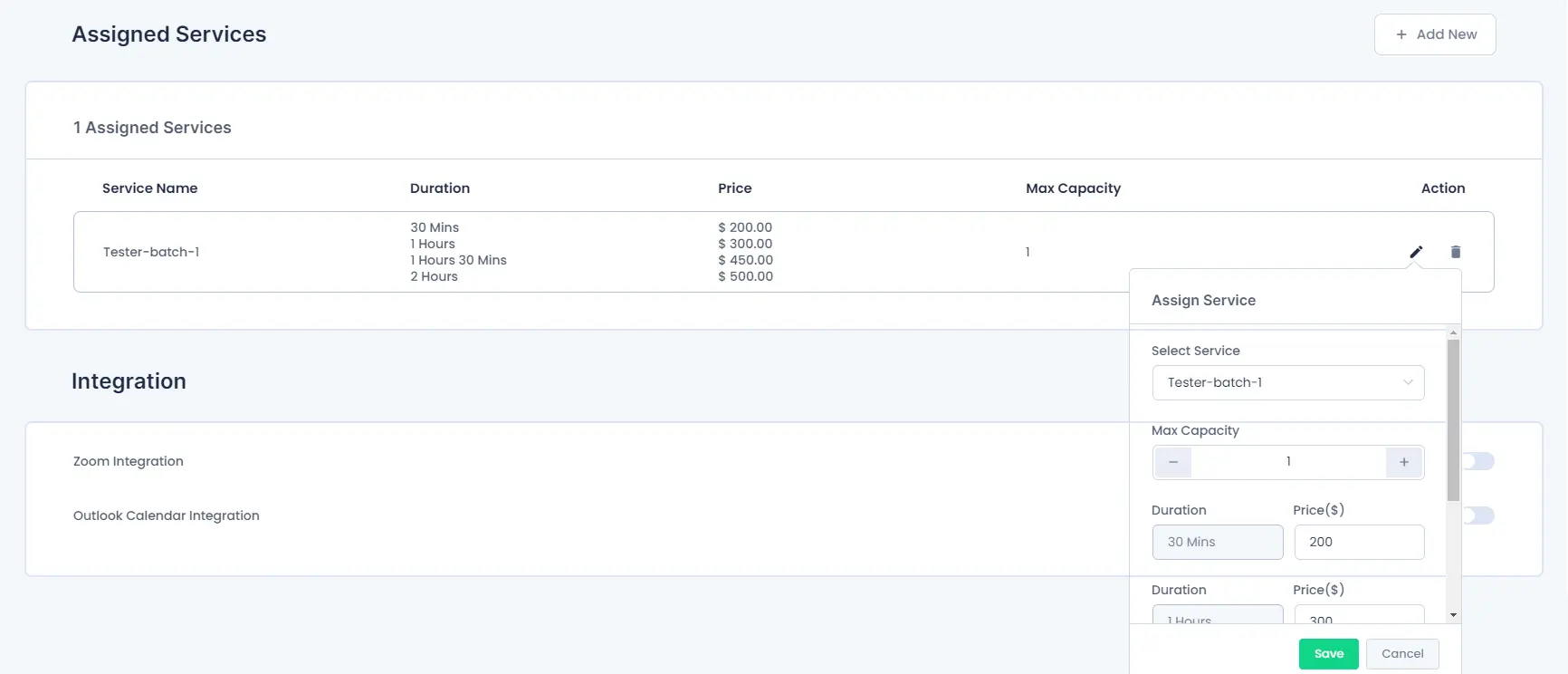Cancel the Assign Service popup

[1402, 654]
